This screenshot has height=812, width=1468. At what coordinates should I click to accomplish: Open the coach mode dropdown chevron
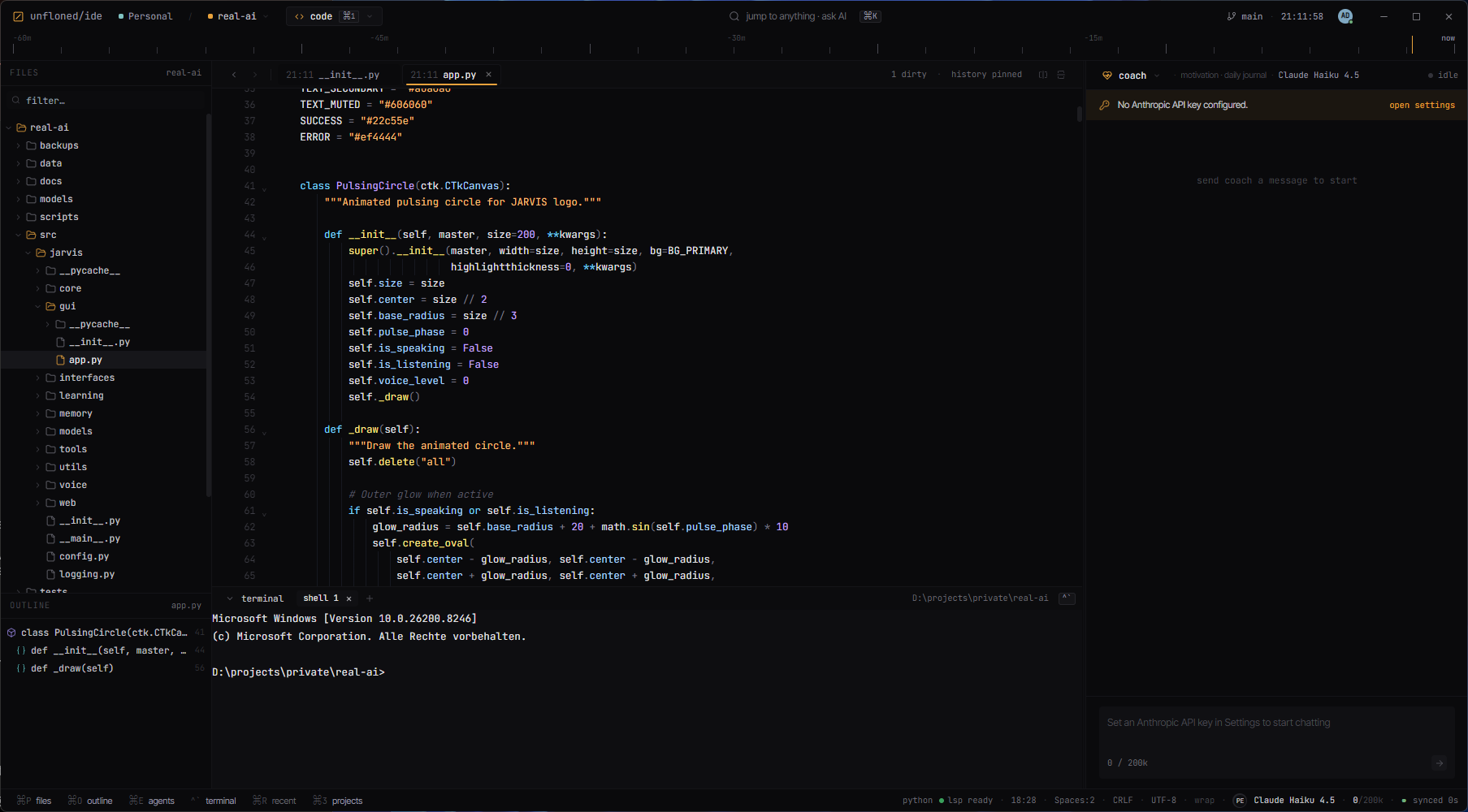(x=1157, y=76)
